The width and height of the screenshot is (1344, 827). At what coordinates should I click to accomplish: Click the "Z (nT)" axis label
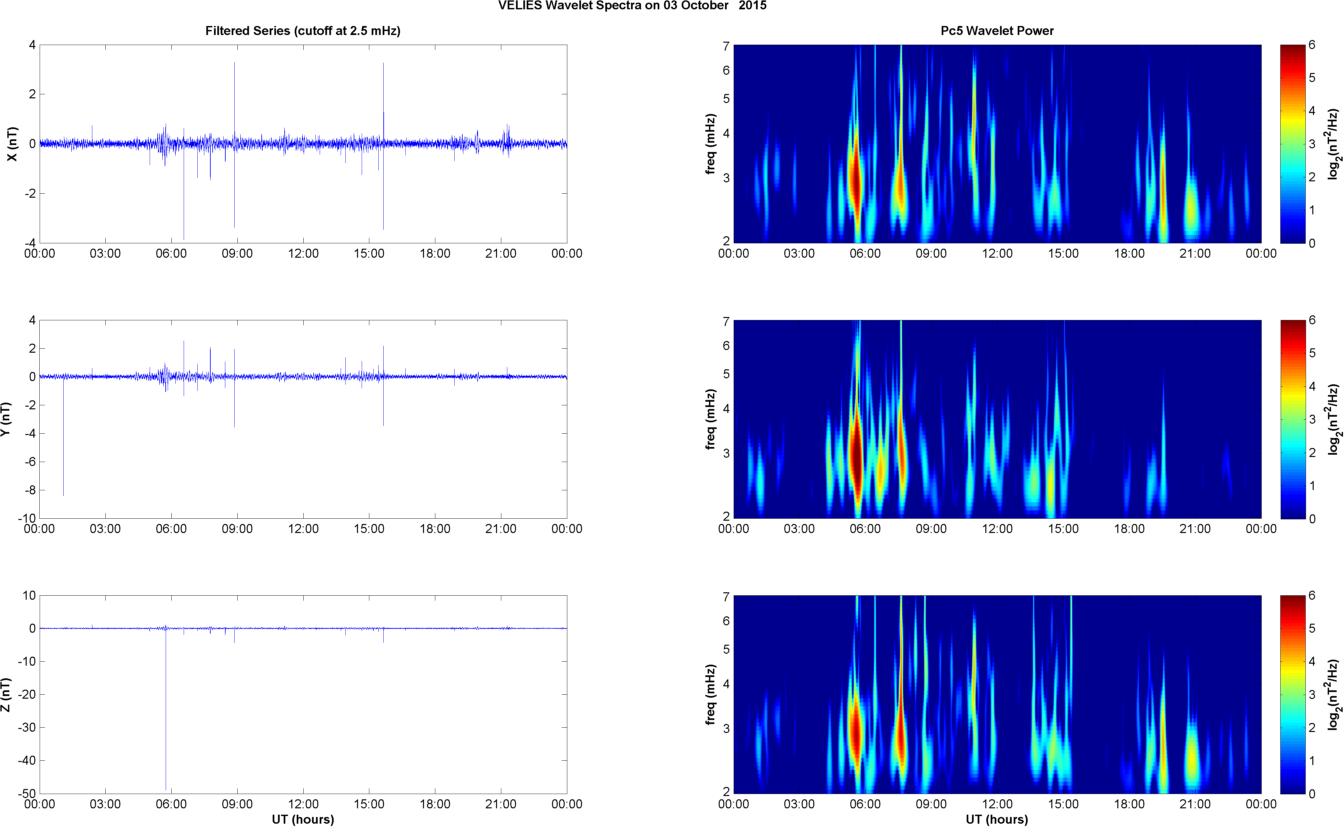click(6, 694)
